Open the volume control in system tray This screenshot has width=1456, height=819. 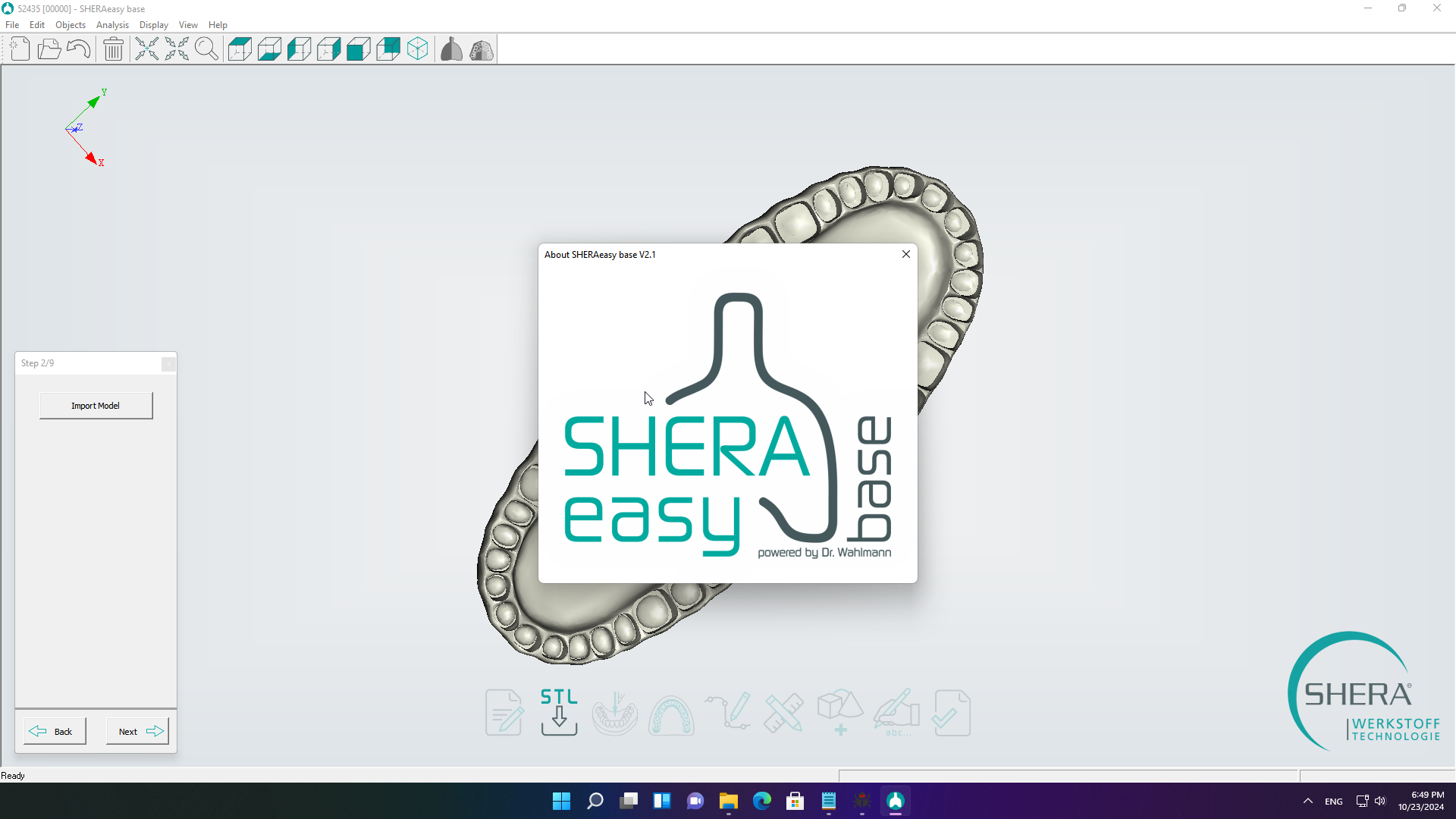[1380, 801]
